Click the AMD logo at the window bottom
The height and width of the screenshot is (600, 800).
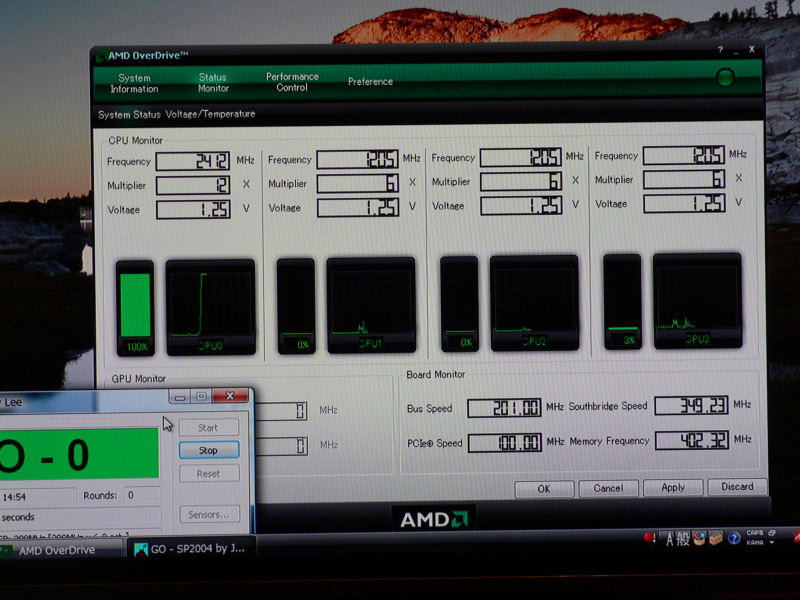(x=434, y=519)
